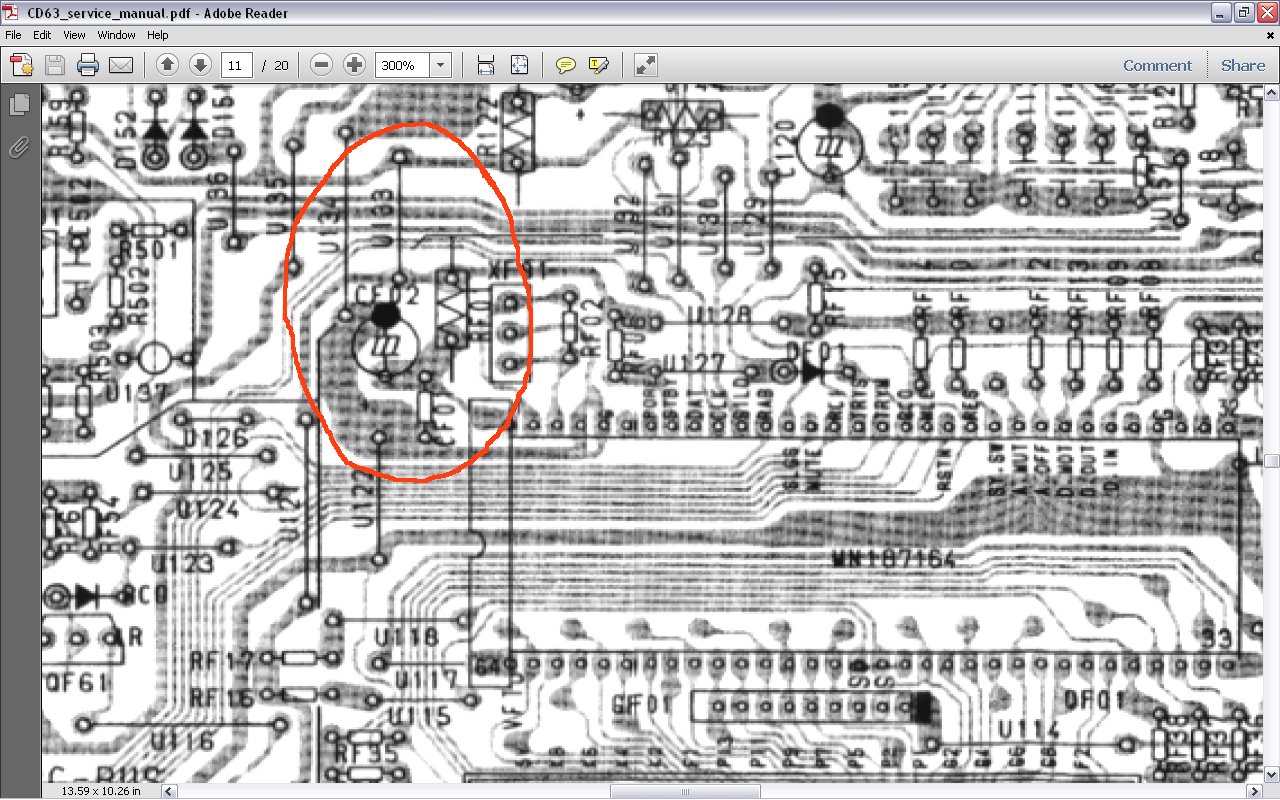Click the R501 resistor label
Viewport: 1280px width, 800px height.
(x=148, y=249)
